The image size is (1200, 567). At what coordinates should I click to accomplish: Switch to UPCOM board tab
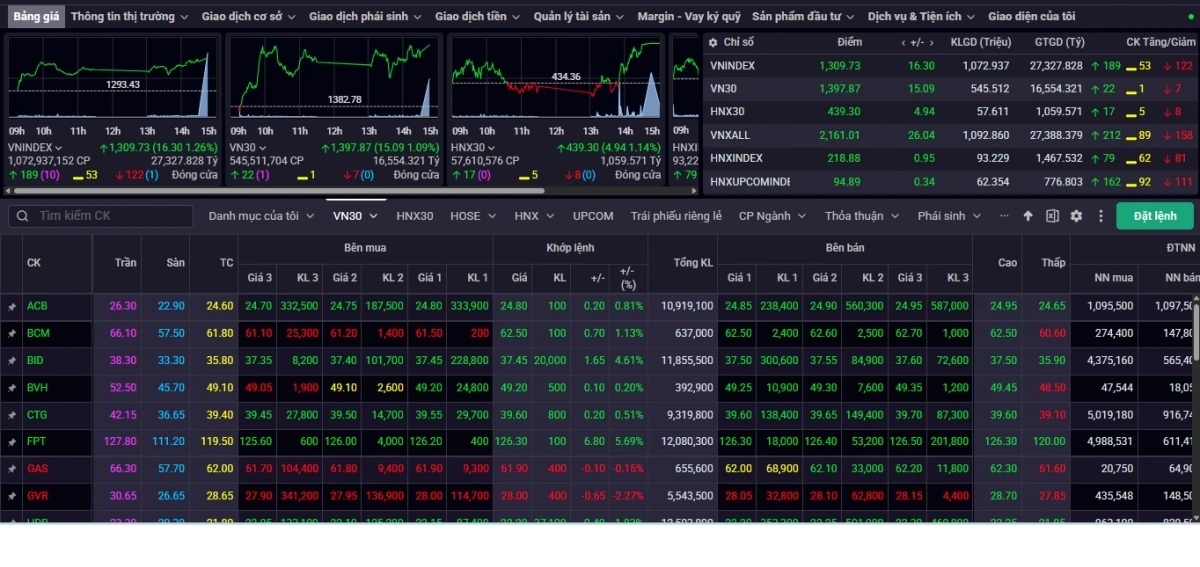(593, 216)
